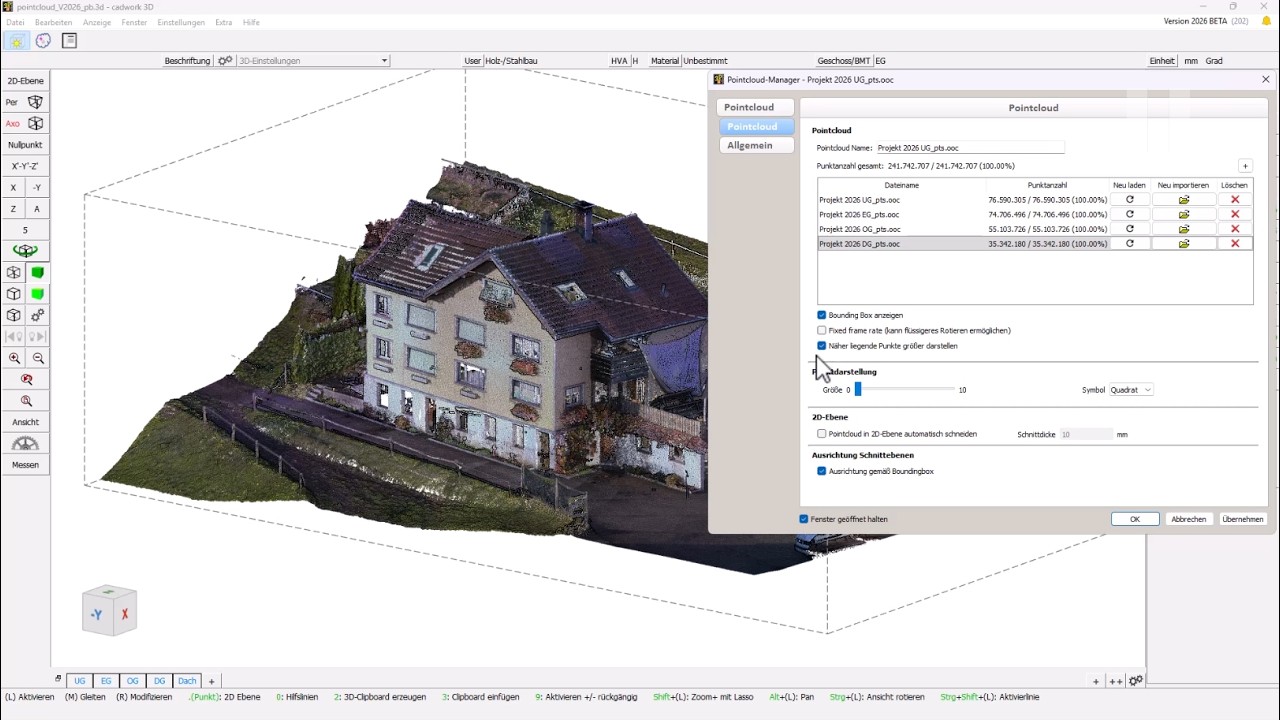The image size is (1280, 720).
Task: Re-import the Projekt 2026 DG_pts.ooc file
Action: pos(1183,244)
